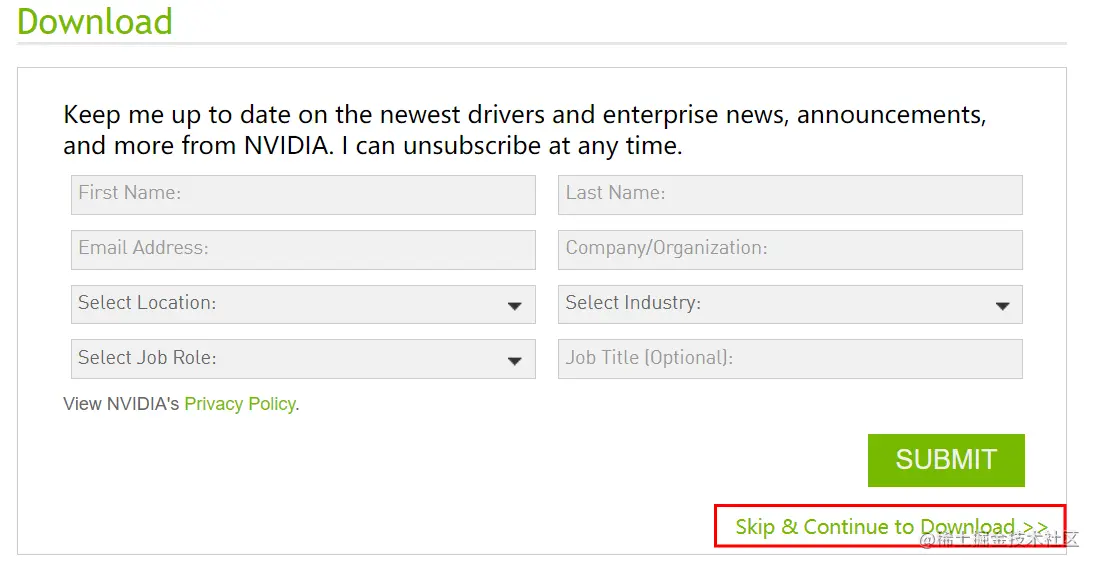Focus the Email Address field
The width and height of the screenshot is (1097, 567).
[303, 250]
